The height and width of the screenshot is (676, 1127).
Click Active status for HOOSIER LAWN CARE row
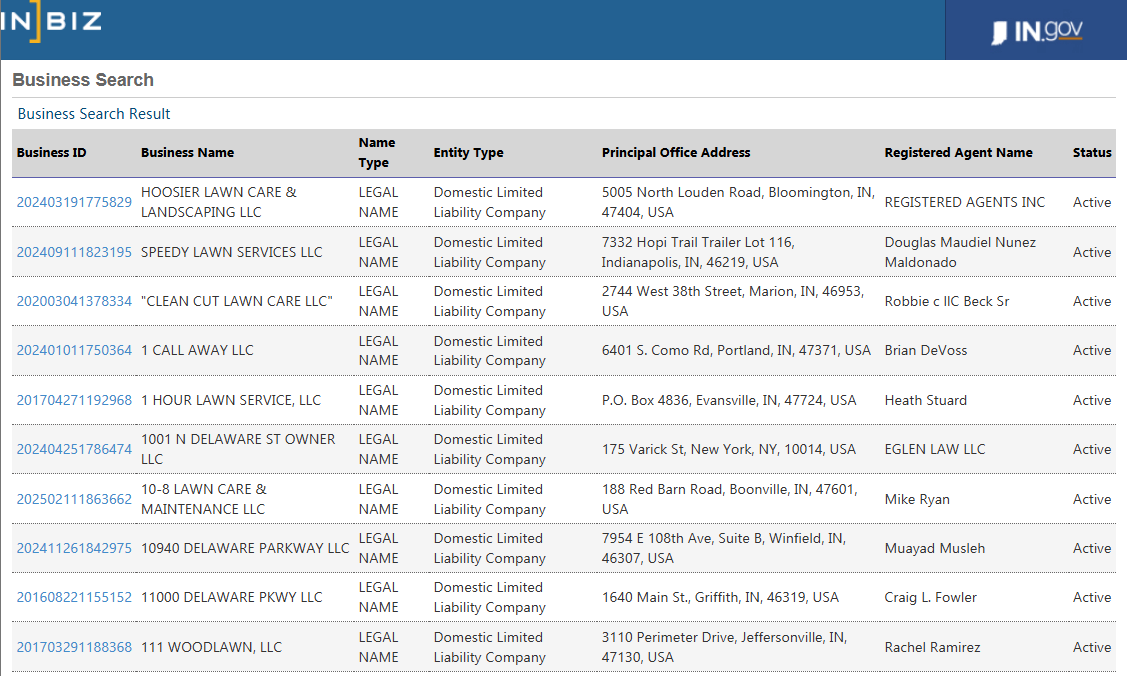click(1092, 203)
